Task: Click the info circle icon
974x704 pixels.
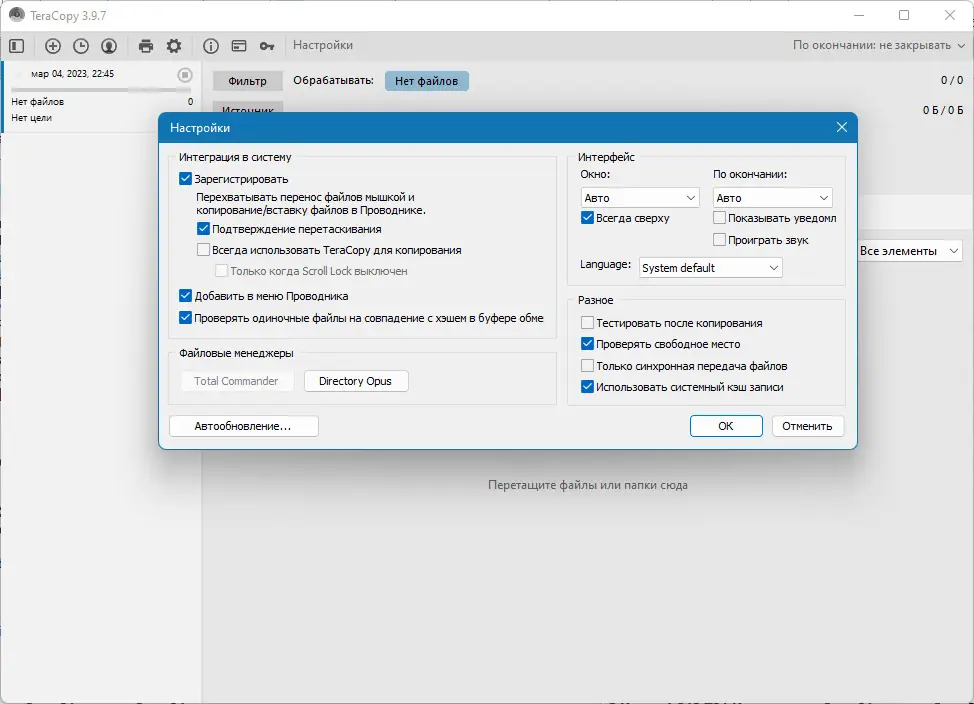Action: pyautogui.click(x=211, y=45)
